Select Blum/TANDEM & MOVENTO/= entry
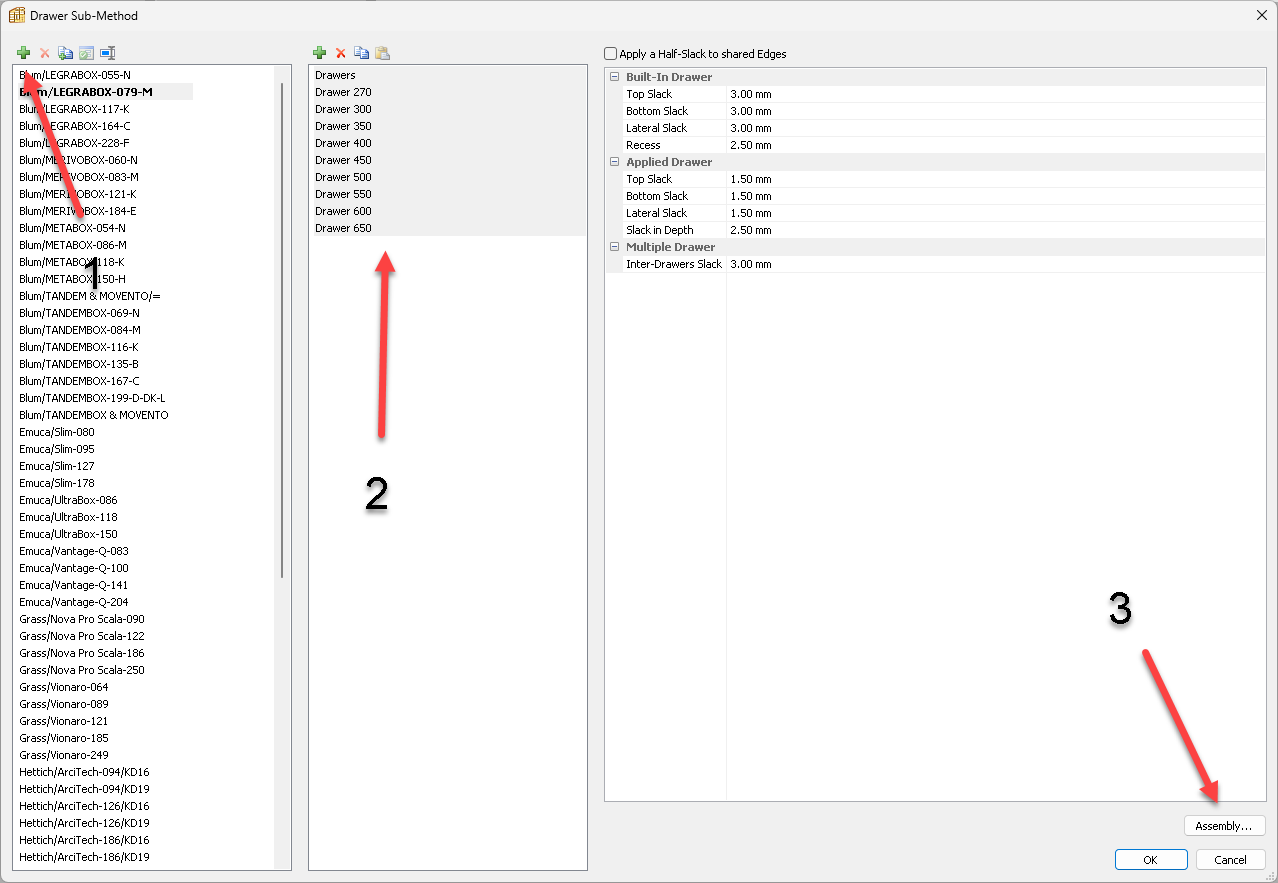Viewport: 1278px width, 883px height. 90,296
